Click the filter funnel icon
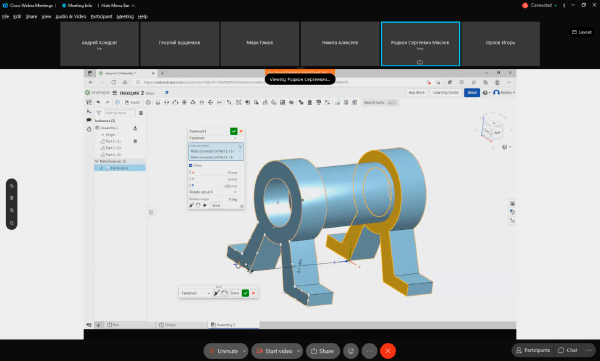 pyautogui.click(x=99, y=113)
